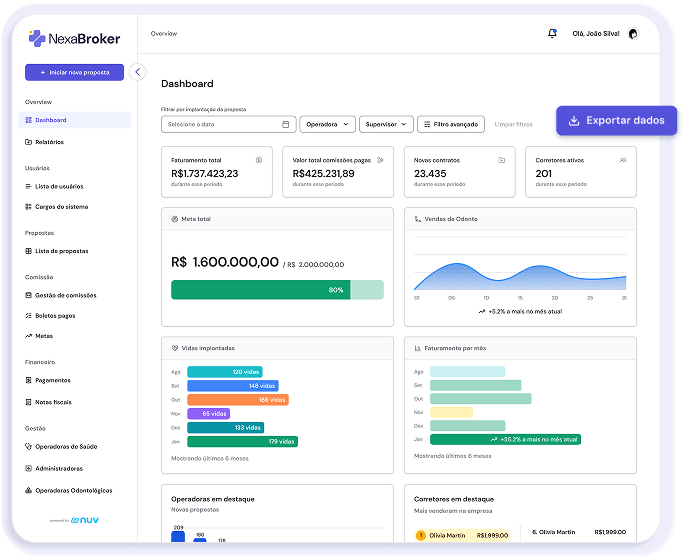Open Lista de propostas menu item
686x559 pixels.
61,251
